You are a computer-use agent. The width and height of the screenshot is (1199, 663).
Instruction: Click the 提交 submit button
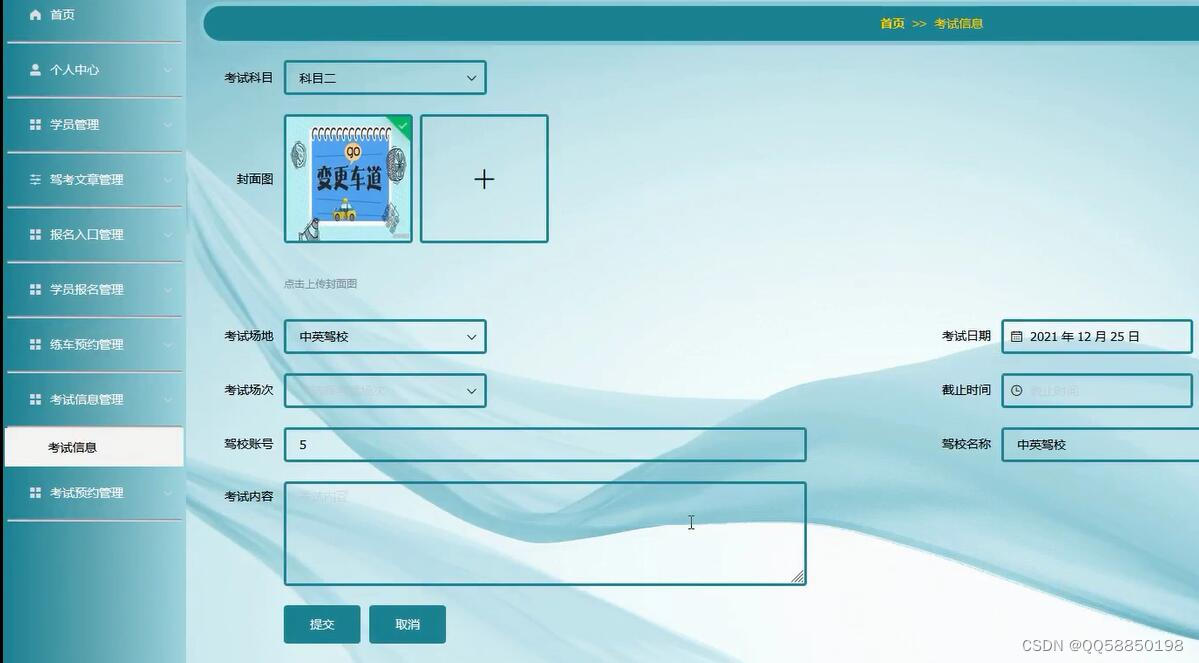321,623
